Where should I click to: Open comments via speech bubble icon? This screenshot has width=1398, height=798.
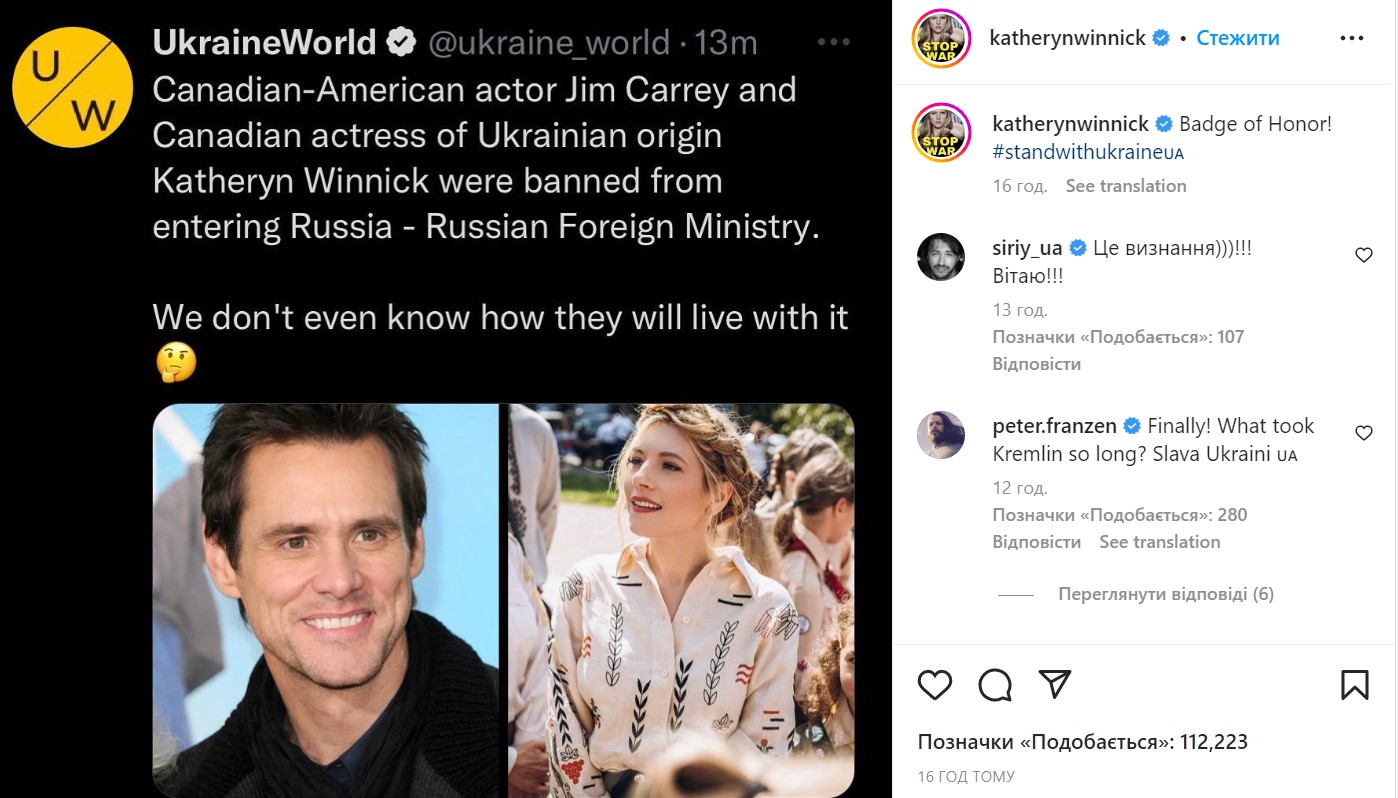(x=995, y=685)
